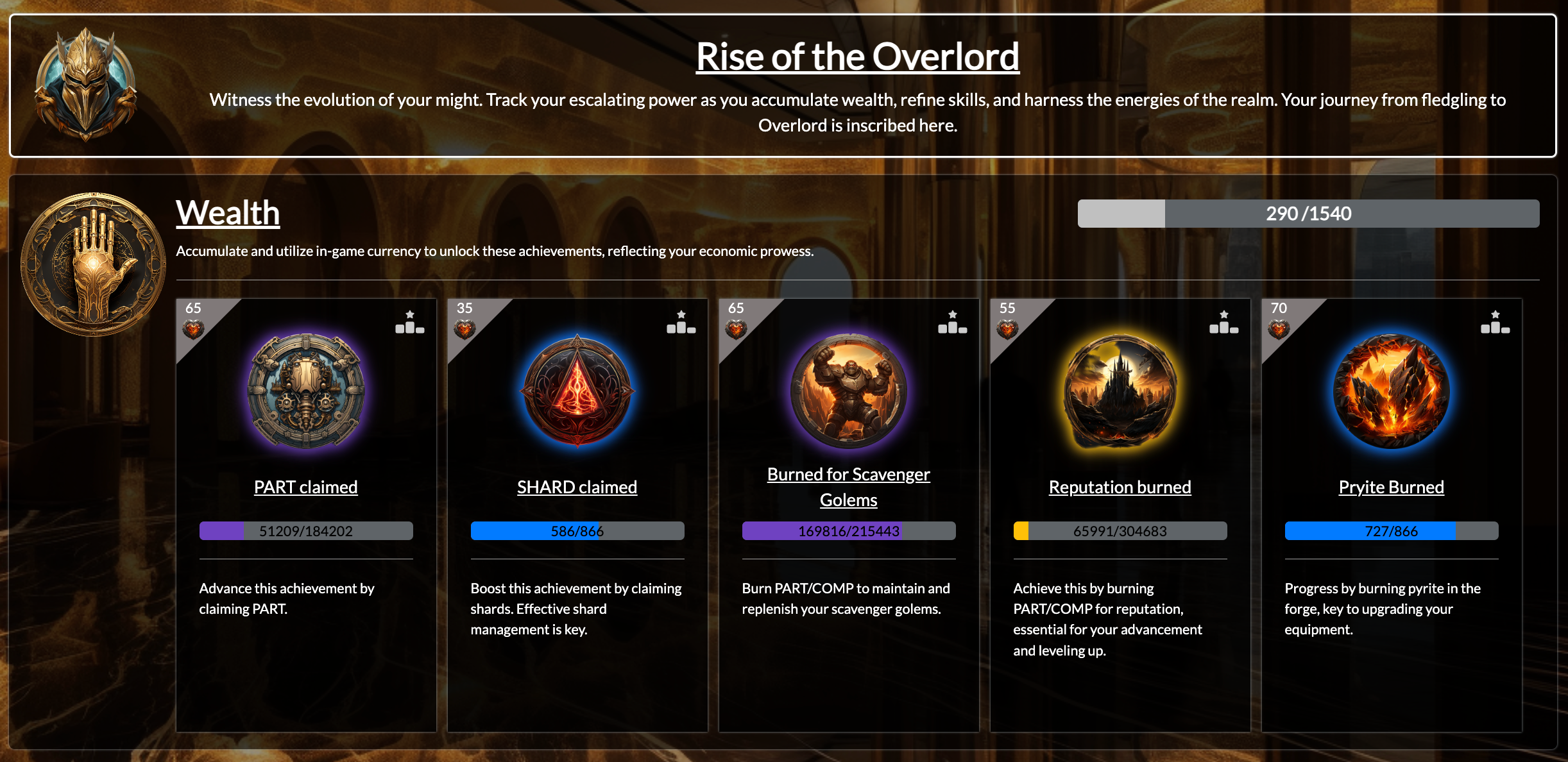This screenshot has width=1568, height=762.
Task: Click the dark castle Reputation artwork
Action: [x=1120, y=391]
